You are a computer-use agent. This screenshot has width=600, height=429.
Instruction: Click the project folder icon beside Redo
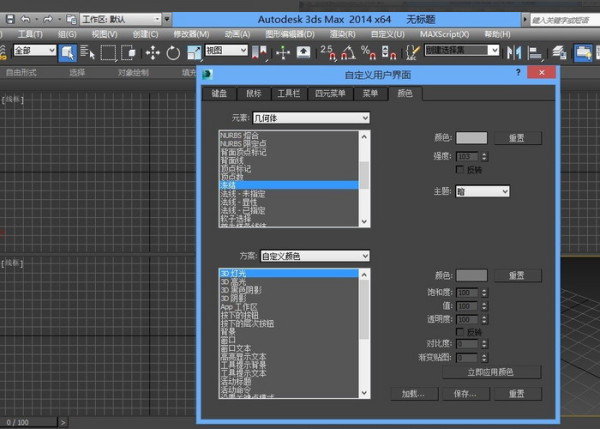point(71,19)
